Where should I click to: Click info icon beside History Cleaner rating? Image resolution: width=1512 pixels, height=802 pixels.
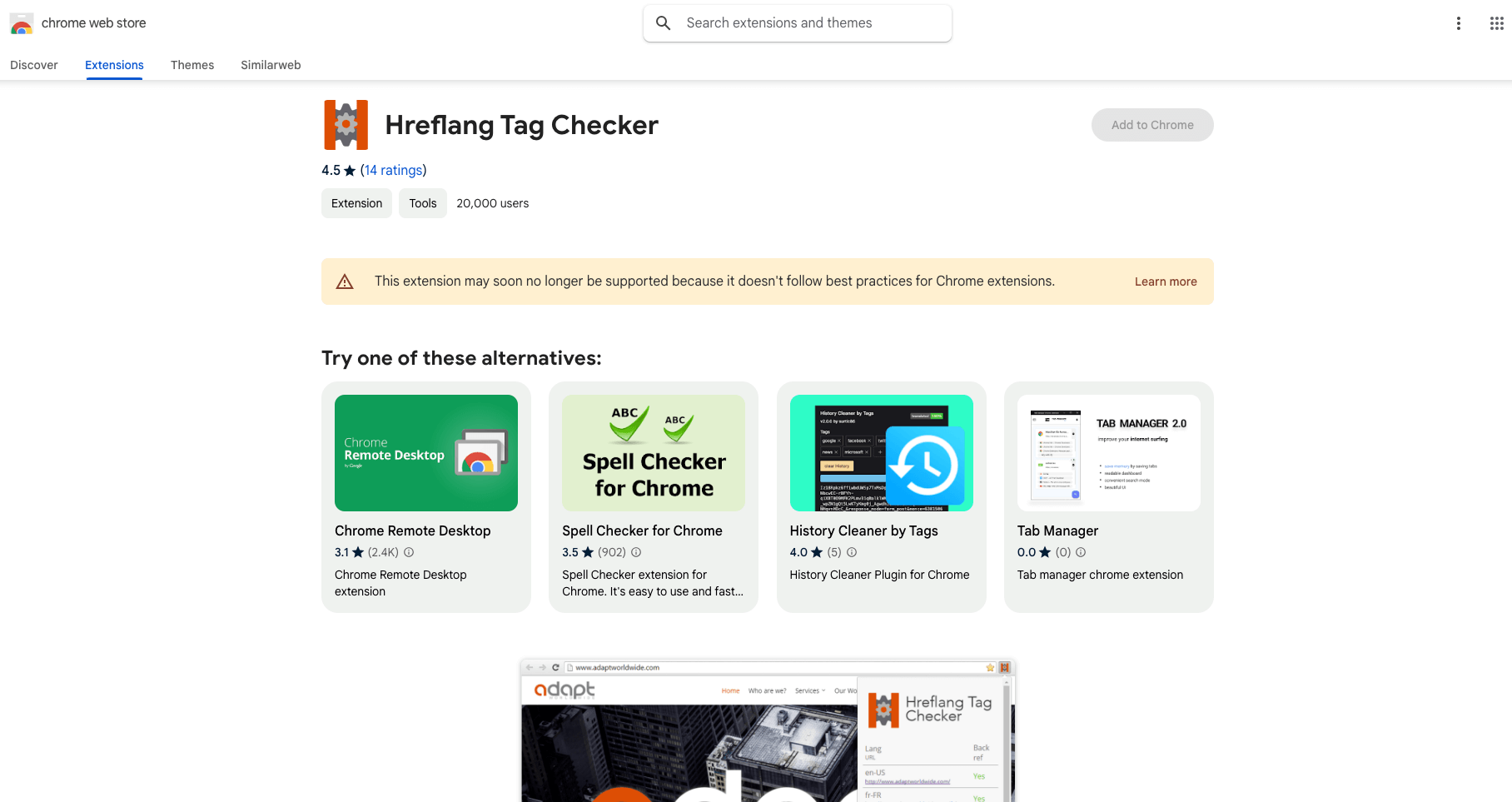point(852,552)
